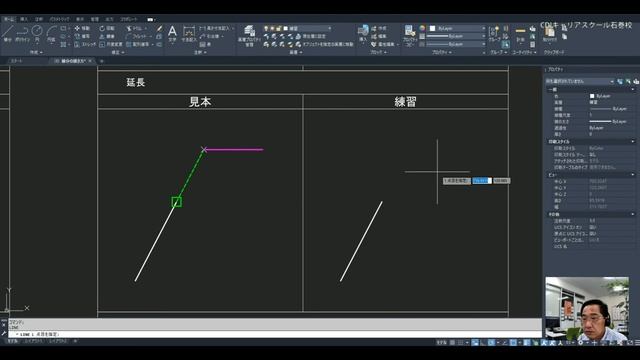Screen dimensions: 640x360
Task: Click the Stretch (ストレッチ) tool
Action: coord(85,44)
